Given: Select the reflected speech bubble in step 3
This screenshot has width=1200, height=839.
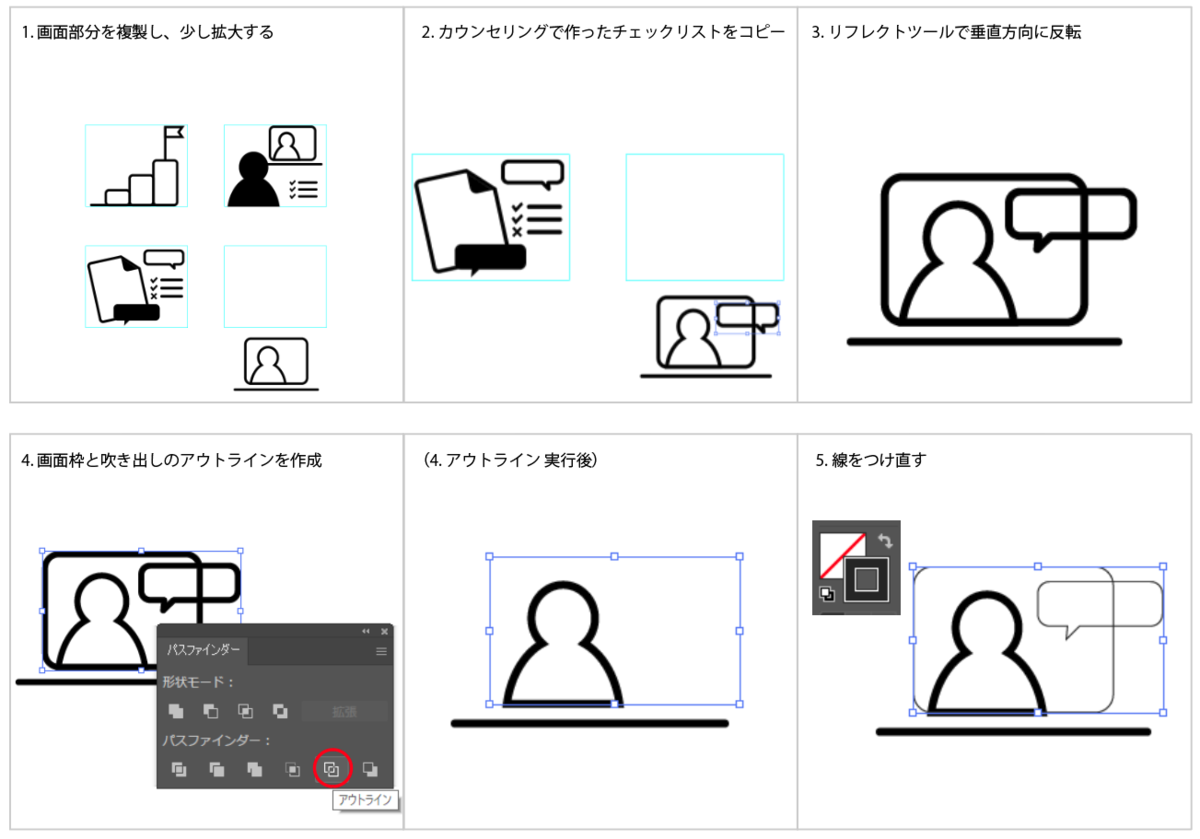Looking at the screenshot, I should coord(1071,218).
